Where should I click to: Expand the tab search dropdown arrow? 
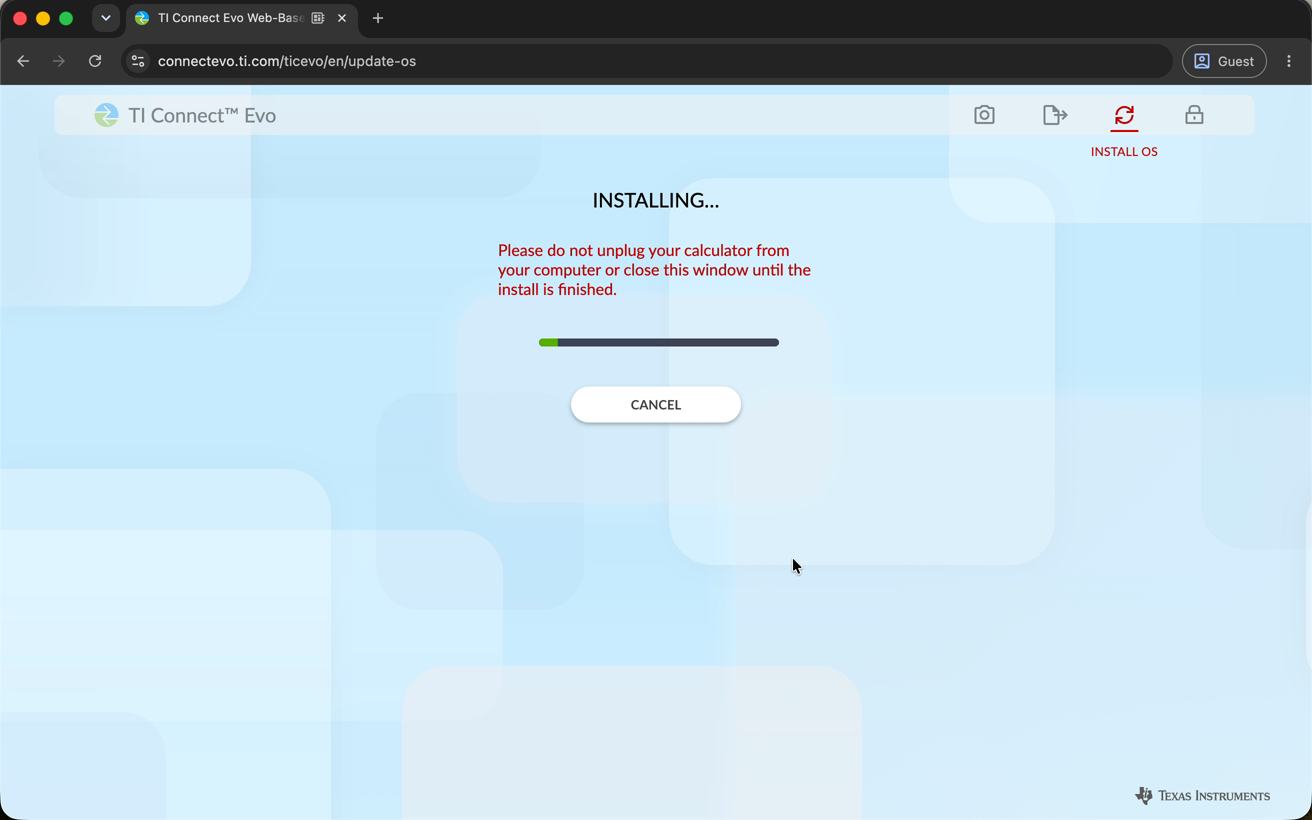click(x=105, y=18)
